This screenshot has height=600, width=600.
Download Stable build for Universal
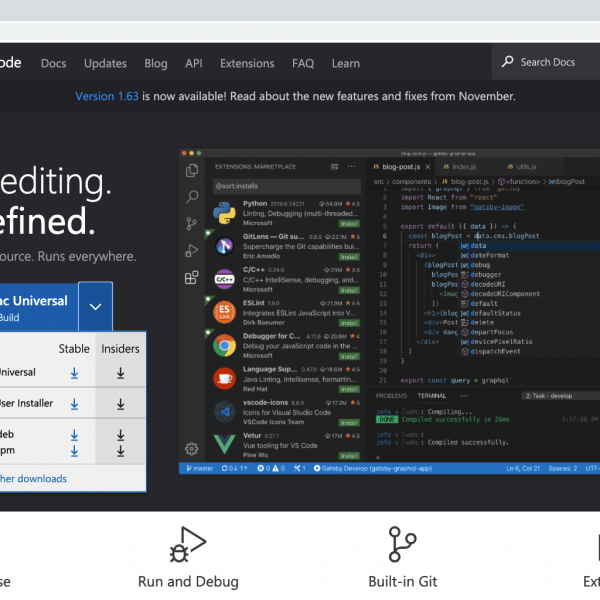(74, 373)
